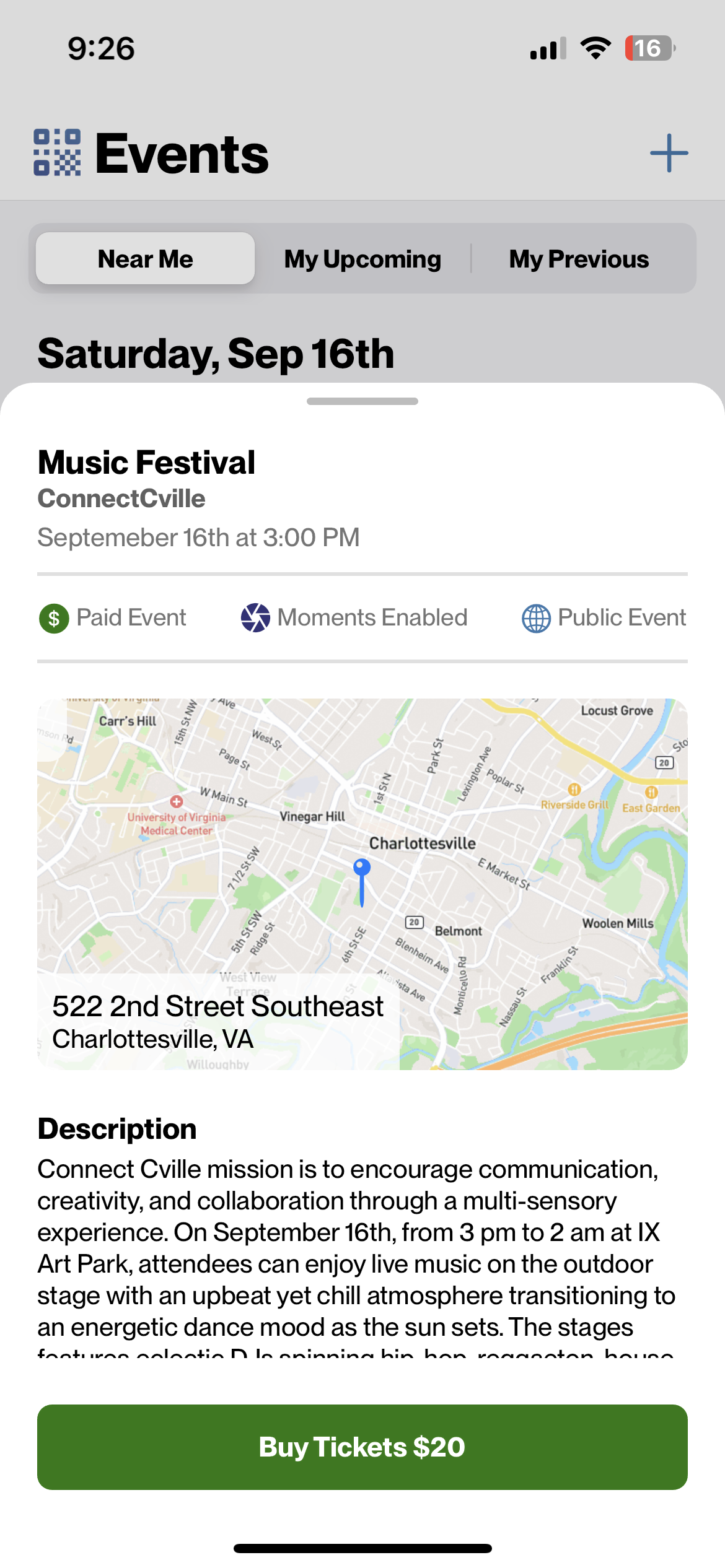Select the Near Me tab

coord(145,258)
